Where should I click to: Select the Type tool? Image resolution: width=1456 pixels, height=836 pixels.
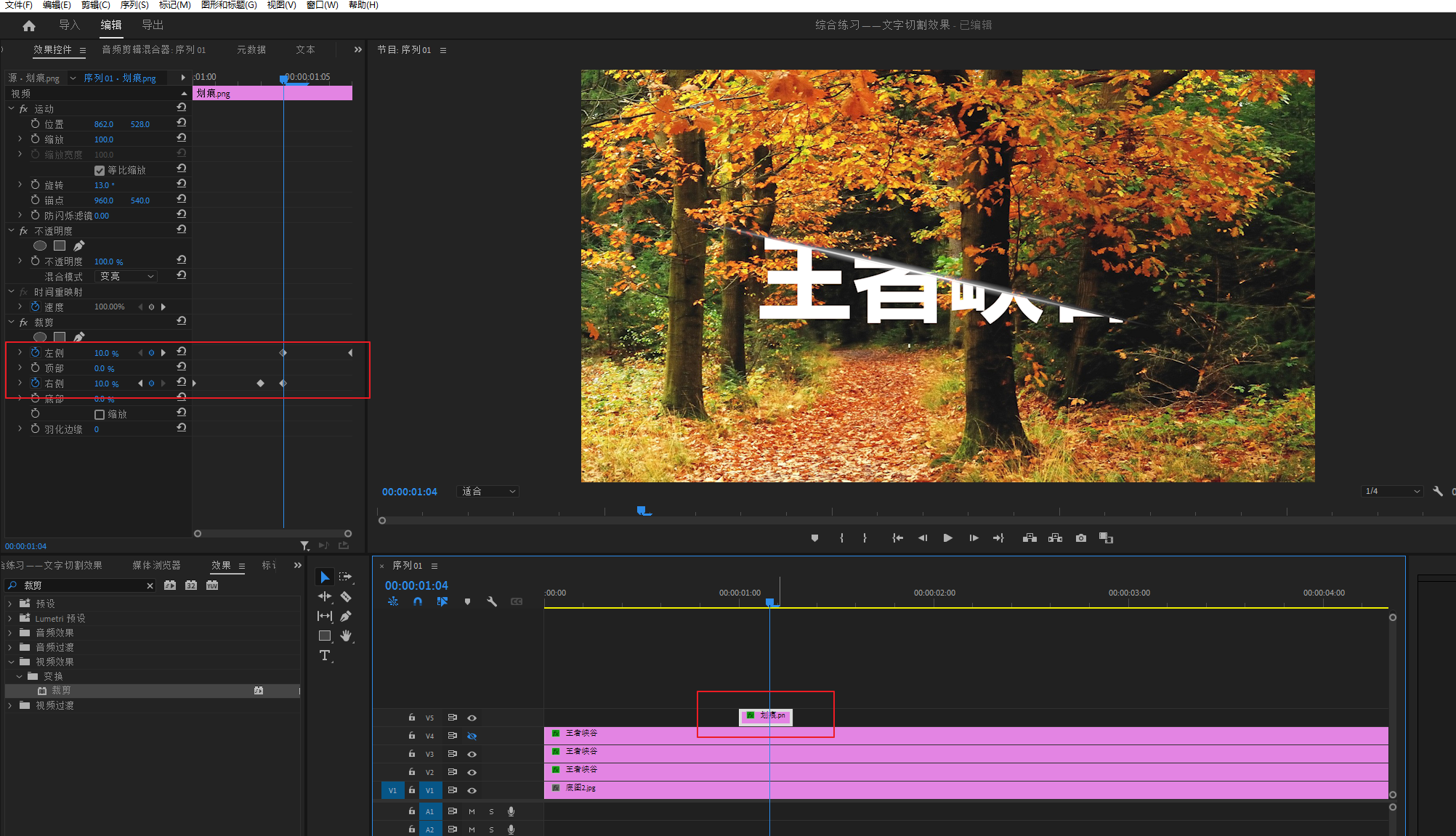pos(325,655)
